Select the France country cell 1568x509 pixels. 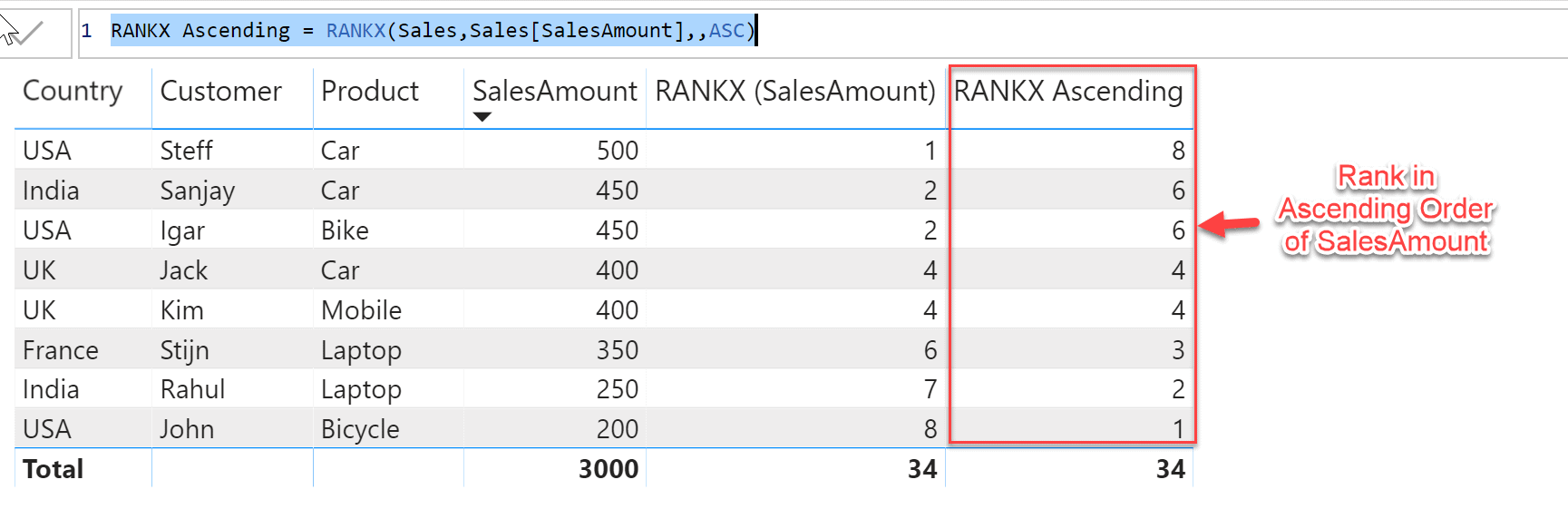click(60, 350)
